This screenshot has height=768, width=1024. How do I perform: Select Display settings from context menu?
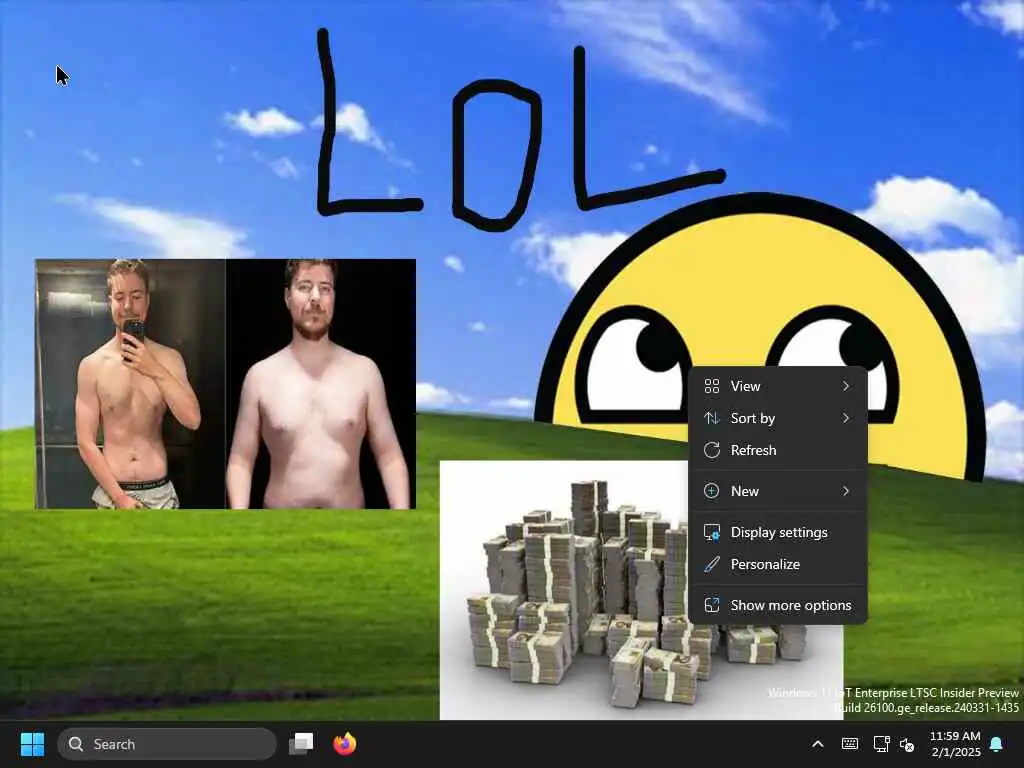point(778,532)
